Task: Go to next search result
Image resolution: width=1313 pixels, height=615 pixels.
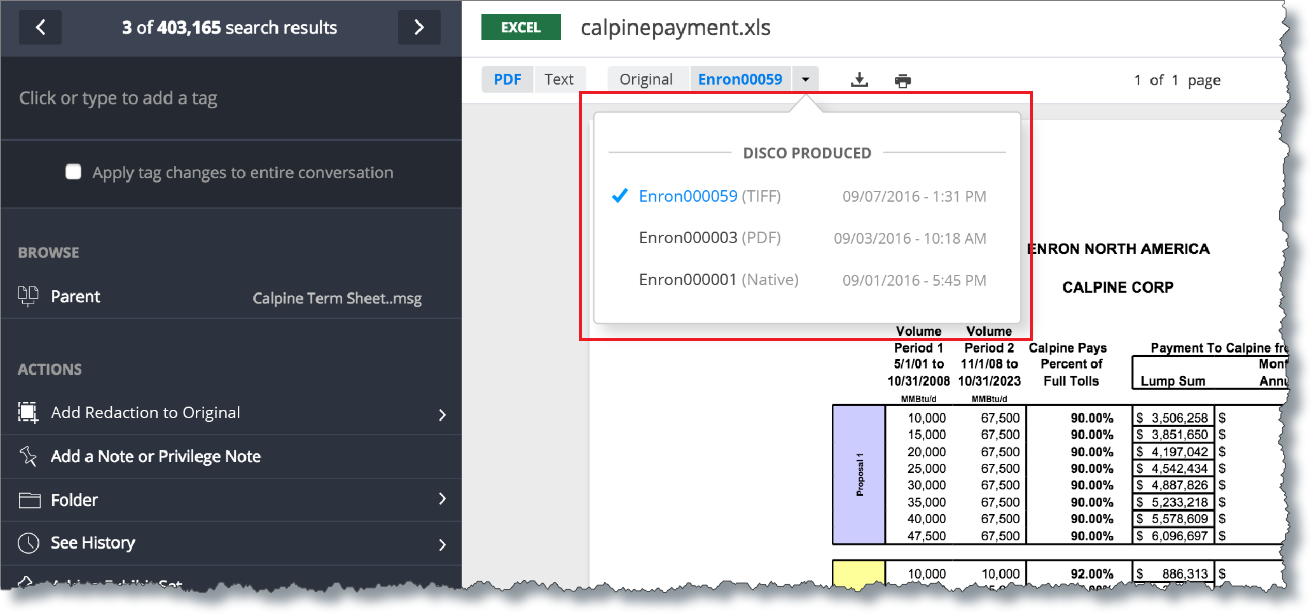Action: (x=419, y=27)
